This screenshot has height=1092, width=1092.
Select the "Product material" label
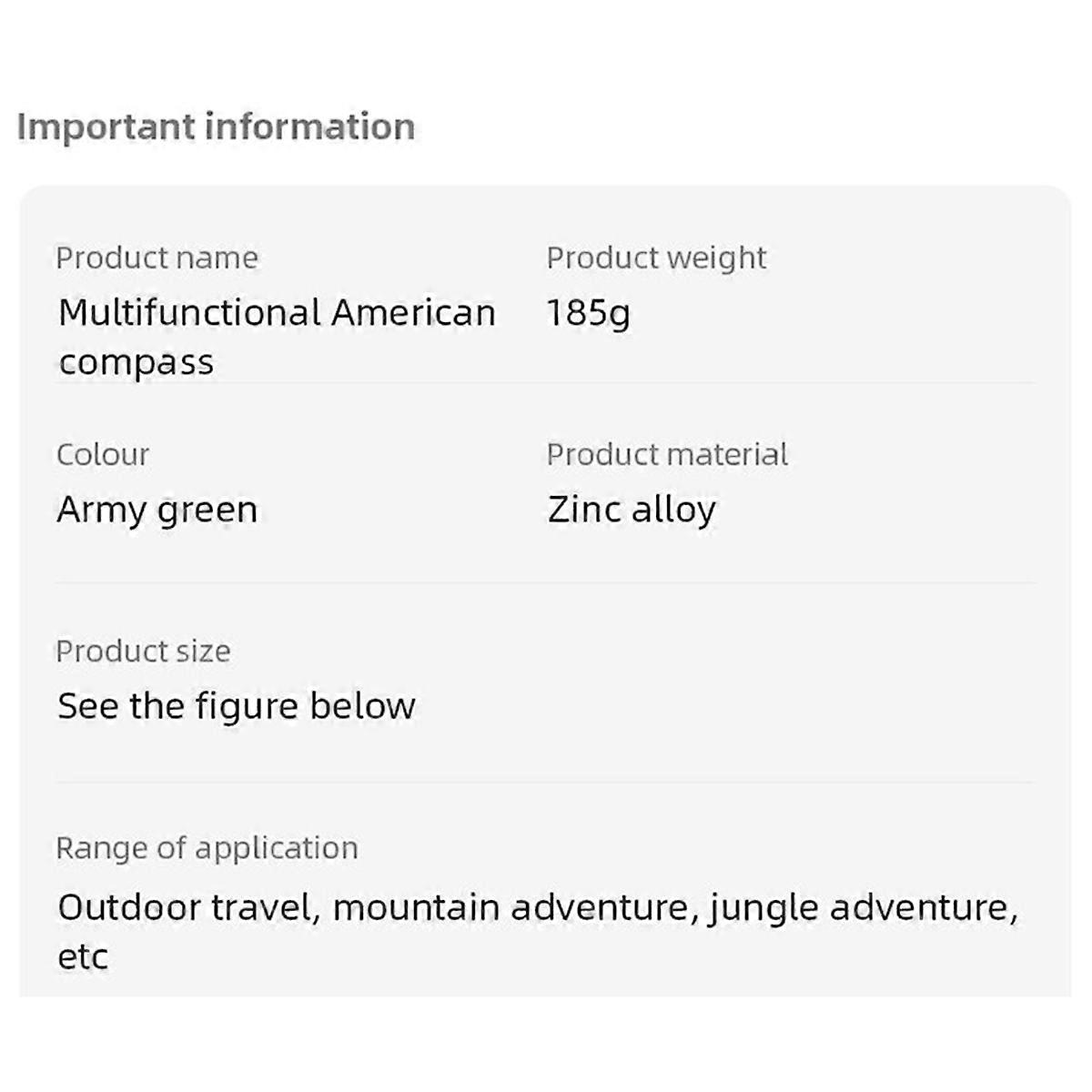(x=667, y=455)
